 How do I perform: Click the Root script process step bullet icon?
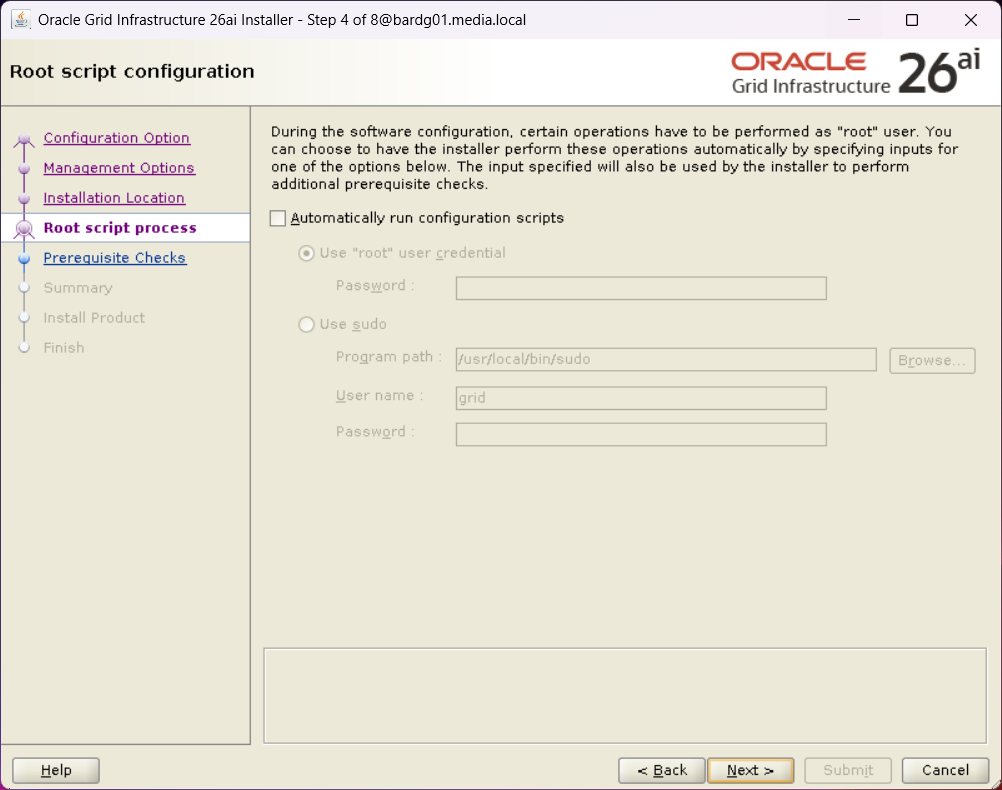tap(24, 228)
